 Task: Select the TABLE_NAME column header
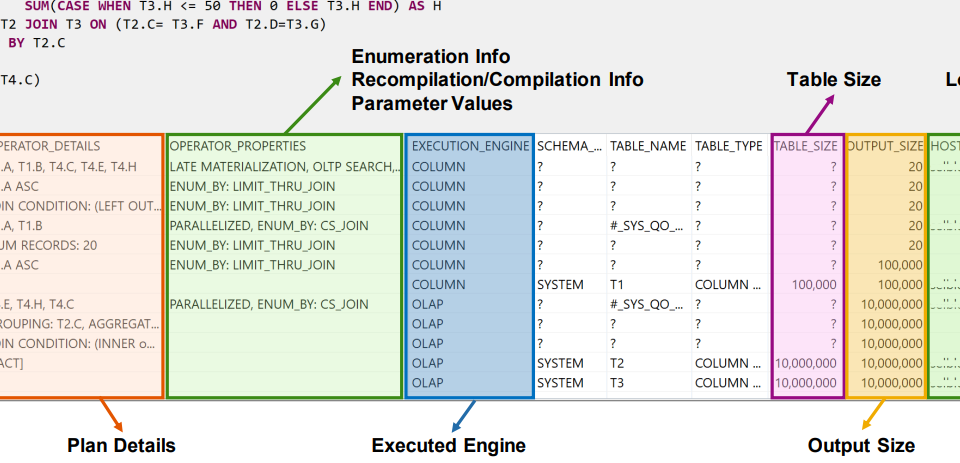[648, 146]
